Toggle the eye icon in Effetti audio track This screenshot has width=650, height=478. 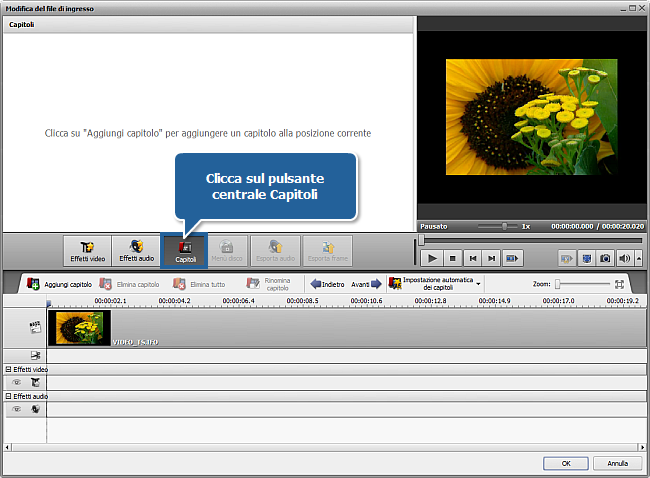click(x=16, y=409)
